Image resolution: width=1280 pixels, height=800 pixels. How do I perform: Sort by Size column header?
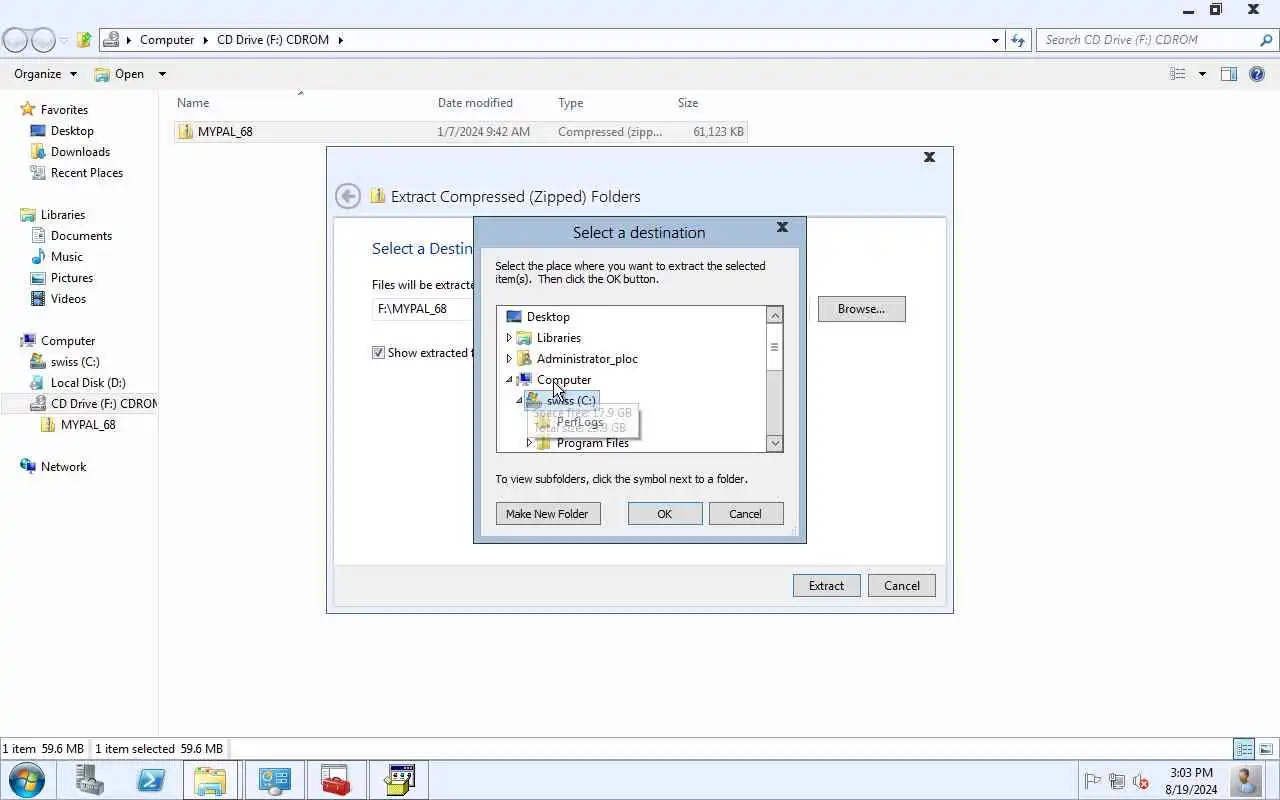(688, 103)
